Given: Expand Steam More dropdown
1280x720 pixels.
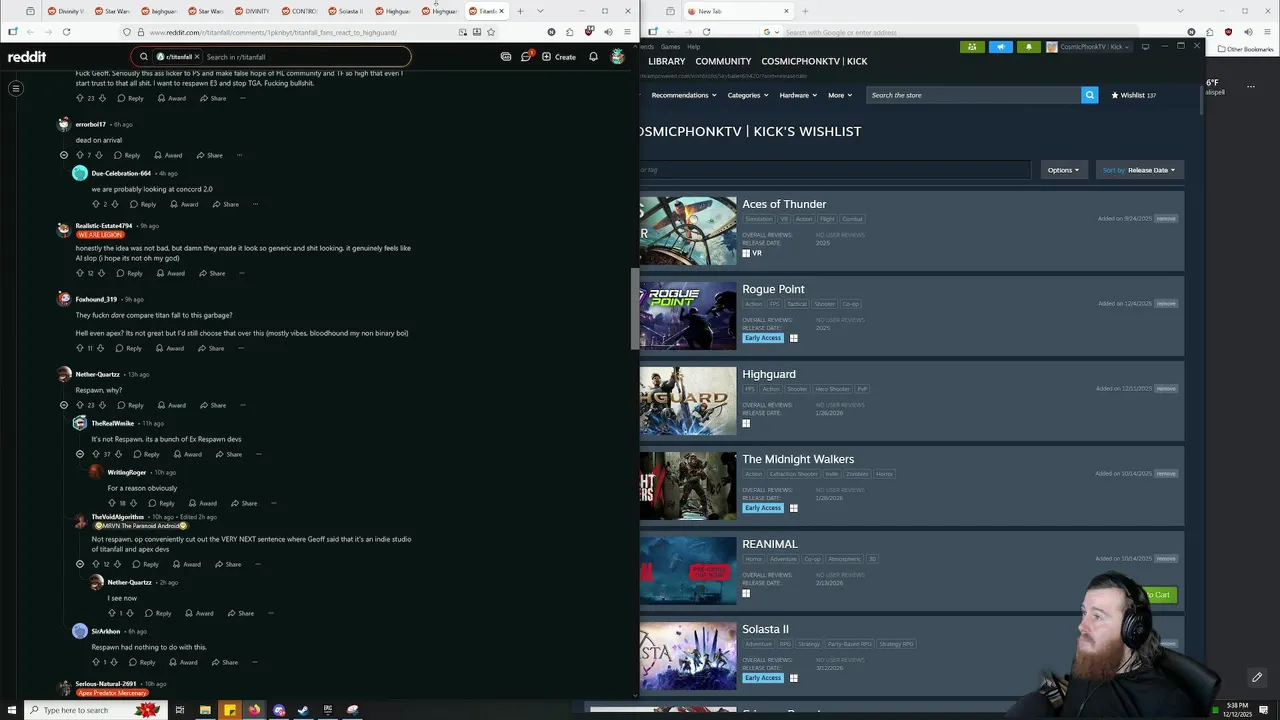Looking at the screenshot, I should (840, 95).
